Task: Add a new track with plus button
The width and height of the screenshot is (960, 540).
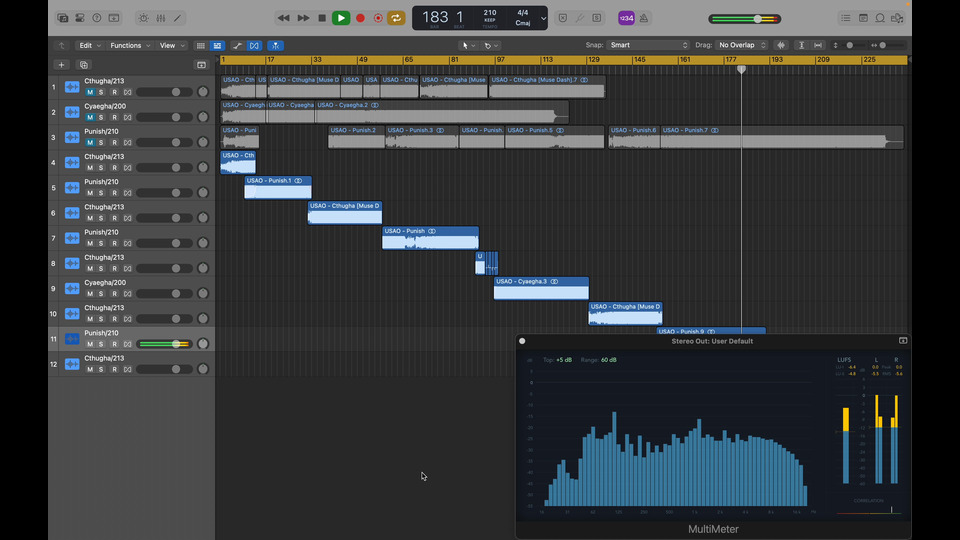Action: click(61, 65)
